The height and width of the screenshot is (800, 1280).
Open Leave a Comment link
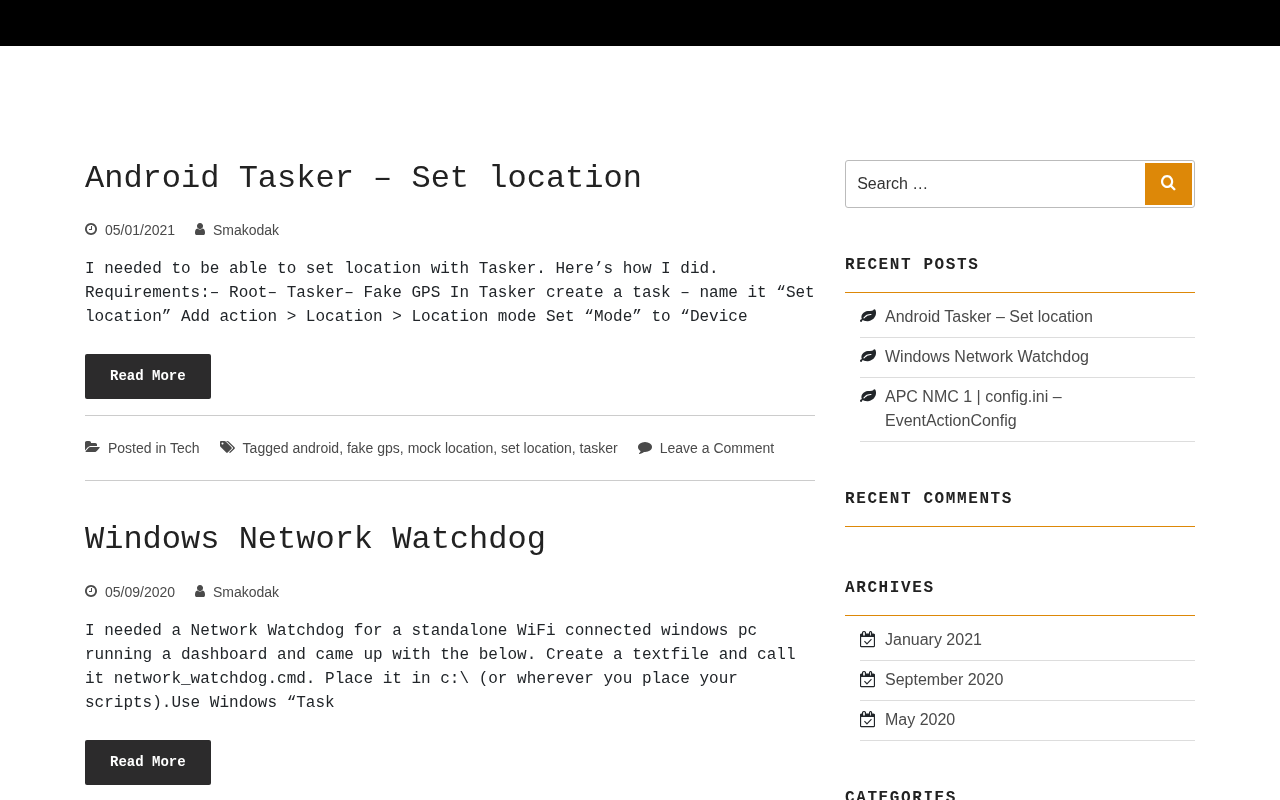pos(716,448)
